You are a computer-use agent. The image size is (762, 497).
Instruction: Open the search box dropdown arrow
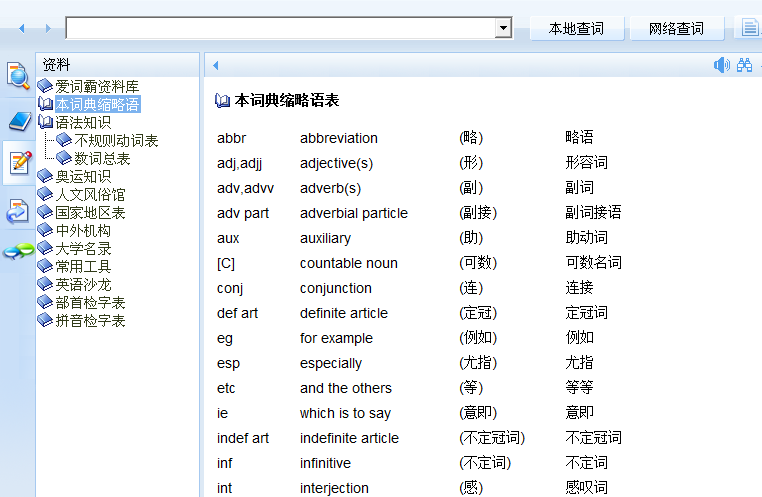(x=503, y=28)
